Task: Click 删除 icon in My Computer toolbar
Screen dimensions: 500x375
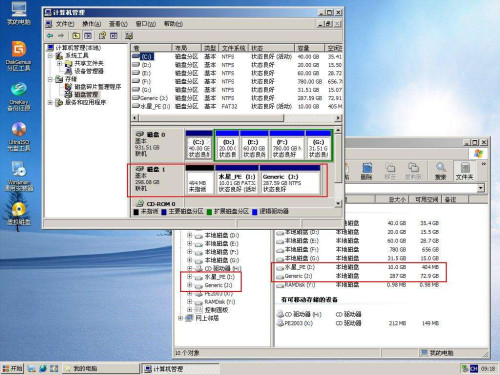Action: pyautogui.click(x=366, y=171)
